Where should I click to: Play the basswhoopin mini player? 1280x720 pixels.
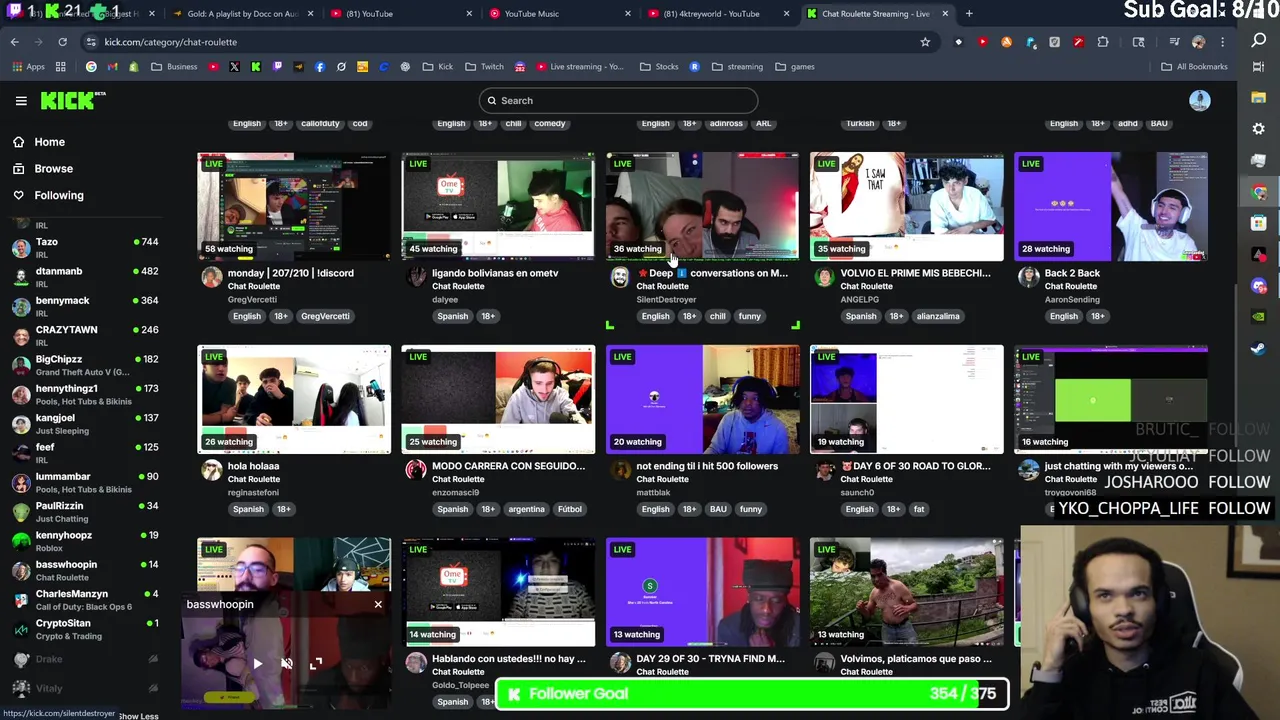(x=257, y=663)
